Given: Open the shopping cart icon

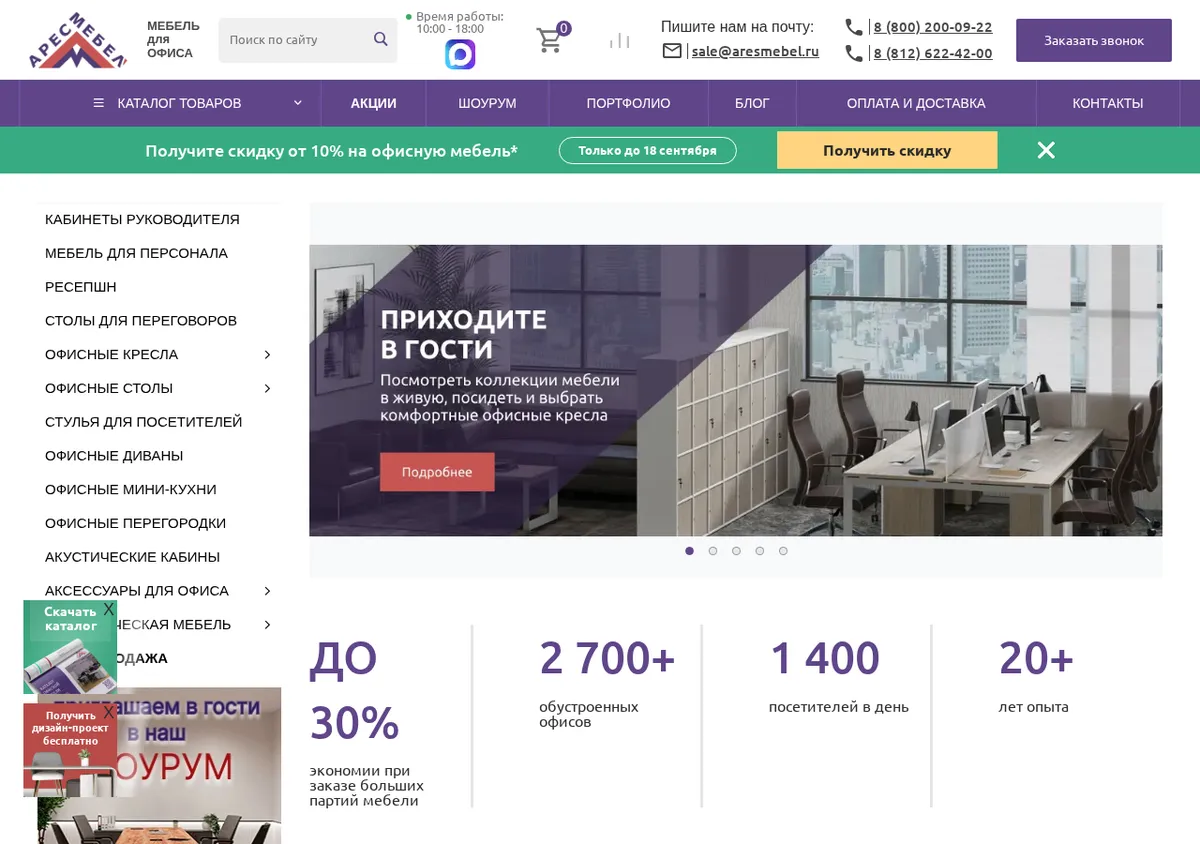Looking at the screenshot, I should click(549, 40).
